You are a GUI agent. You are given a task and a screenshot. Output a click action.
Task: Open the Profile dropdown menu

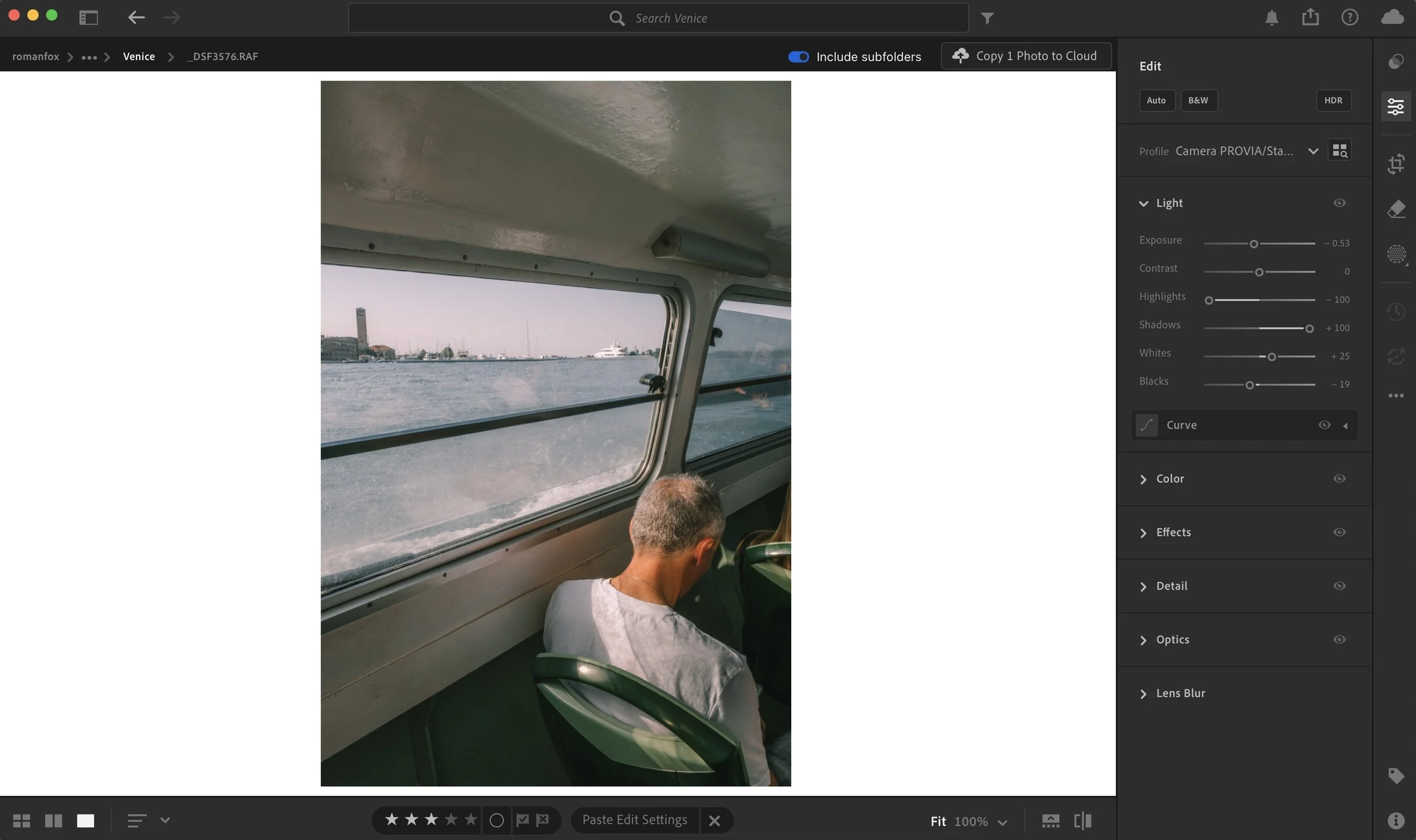(1313, 151)
